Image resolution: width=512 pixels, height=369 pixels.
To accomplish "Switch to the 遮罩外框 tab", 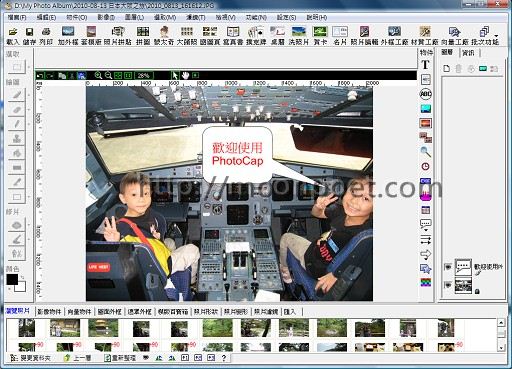I will coord(139,312).
